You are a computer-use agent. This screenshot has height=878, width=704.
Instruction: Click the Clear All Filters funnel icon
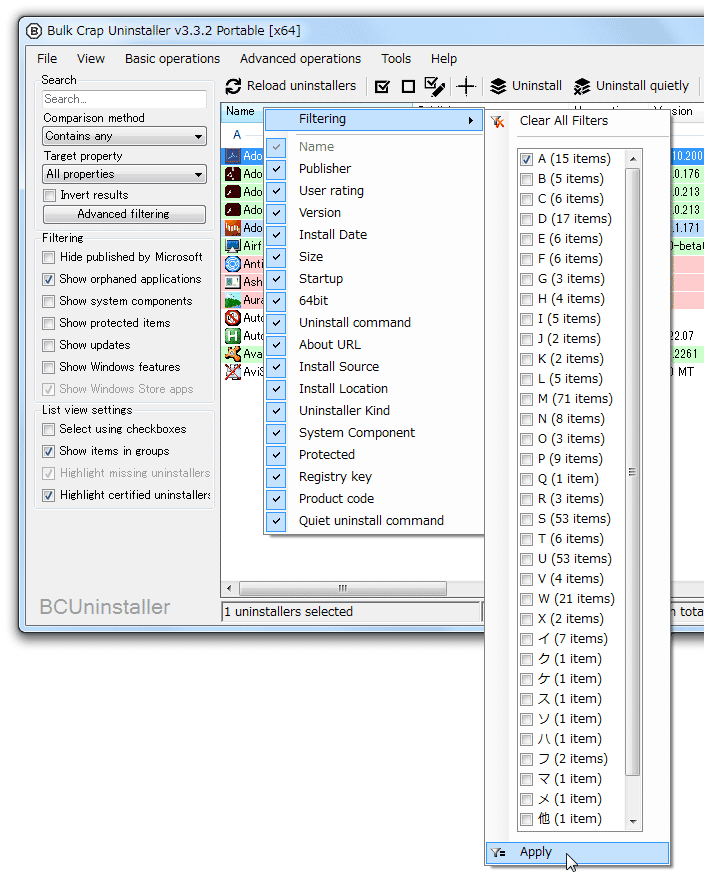[498, 122]
